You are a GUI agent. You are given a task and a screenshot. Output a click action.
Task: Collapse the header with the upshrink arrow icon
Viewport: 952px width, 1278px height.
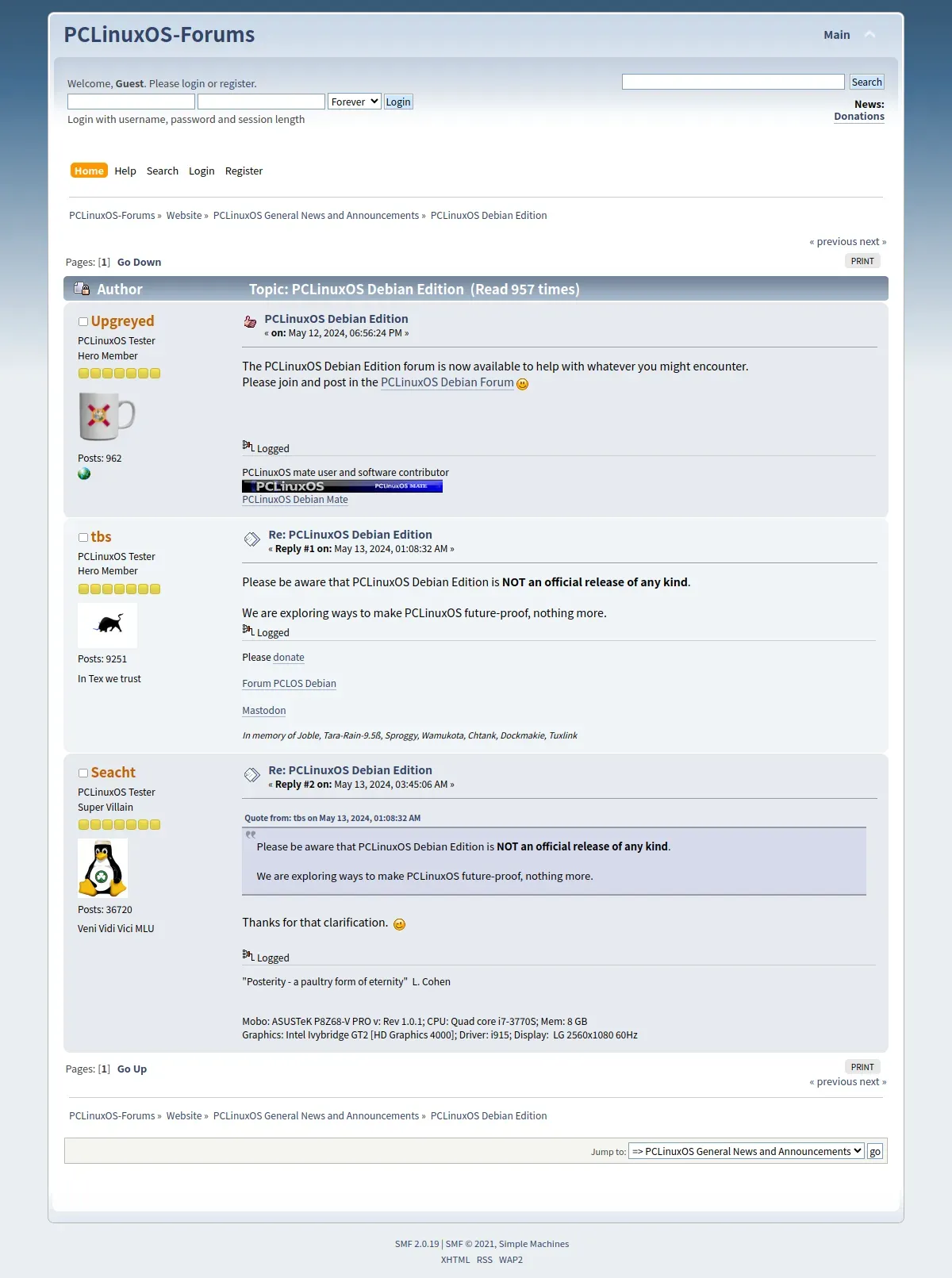point(869,34)
